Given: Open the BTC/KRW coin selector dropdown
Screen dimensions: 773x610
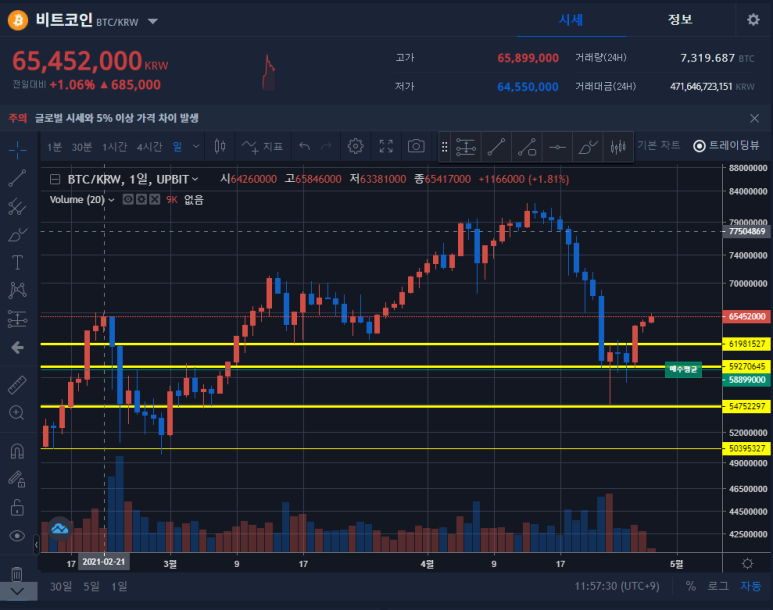Looking at the screenshot, I should coord(153,21).
